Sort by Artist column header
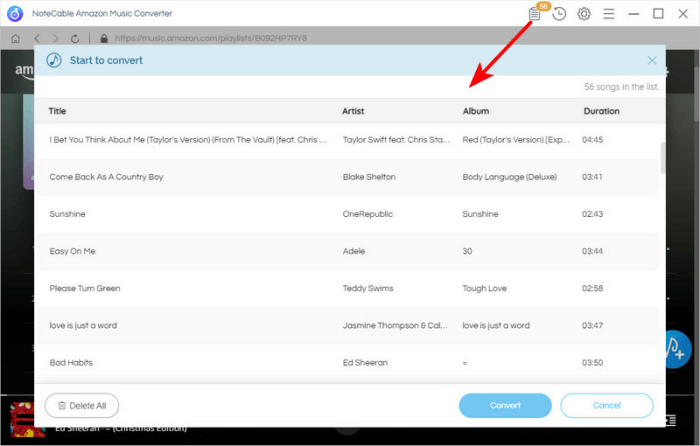 click(x=353, y=111)
